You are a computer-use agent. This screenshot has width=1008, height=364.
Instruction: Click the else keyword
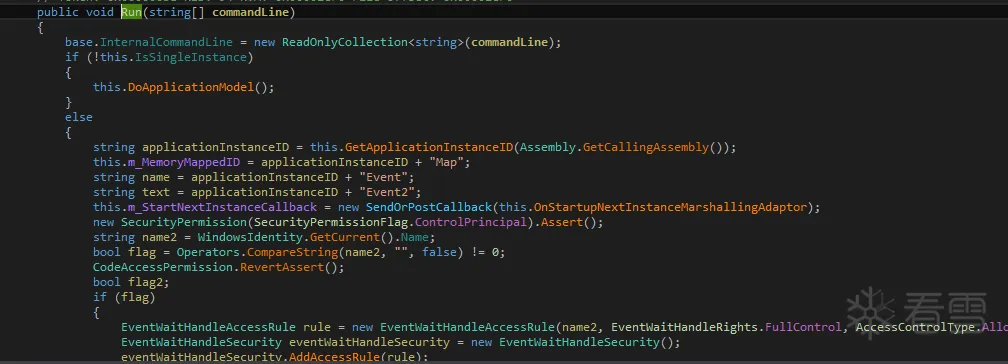coord(78,117)
